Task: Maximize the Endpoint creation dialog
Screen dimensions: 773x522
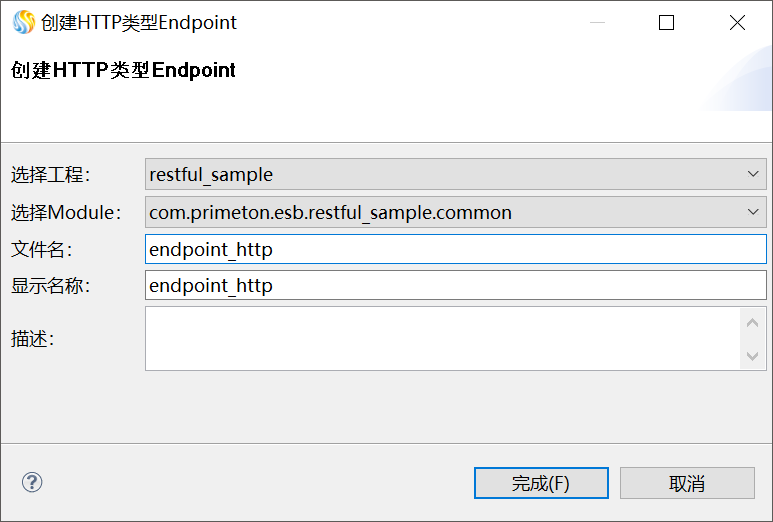Action: click(x=667, y=22)
